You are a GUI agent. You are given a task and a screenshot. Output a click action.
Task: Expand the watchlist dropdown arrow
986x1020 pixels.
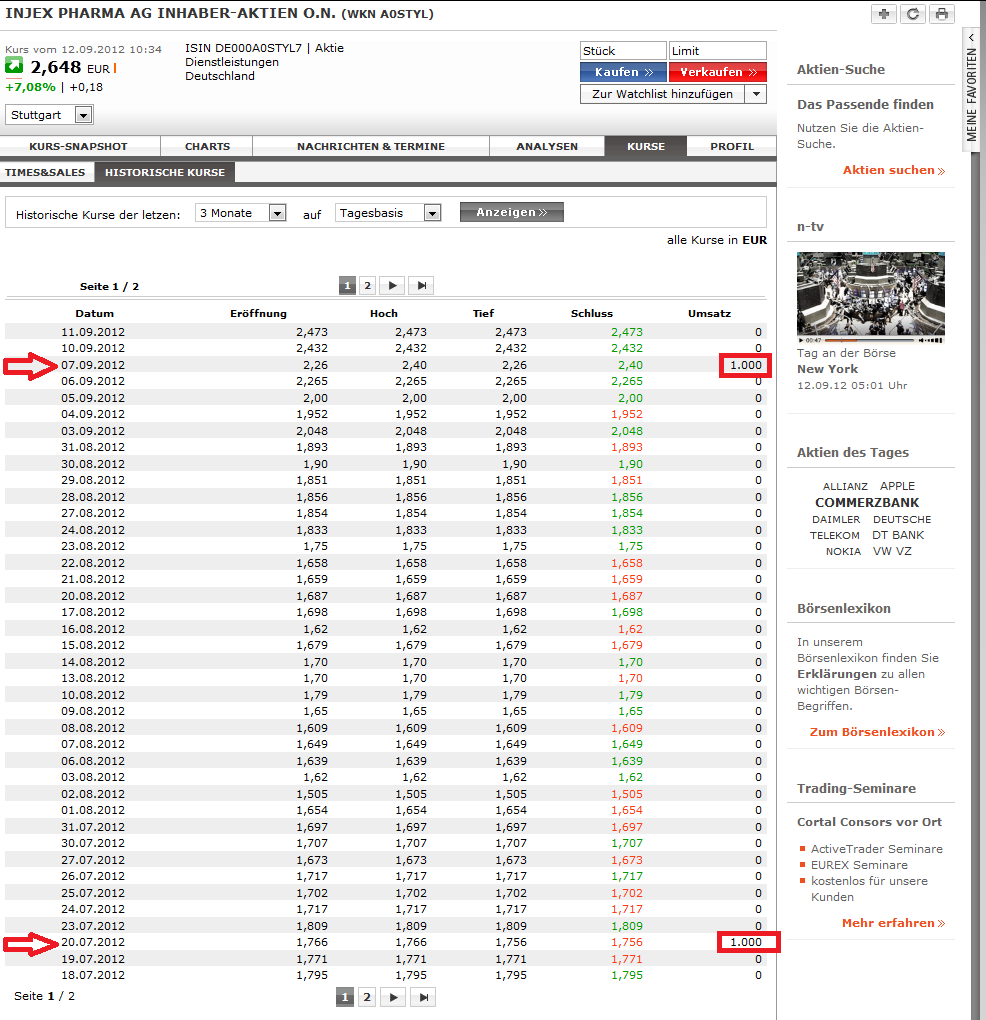(756, 94)
